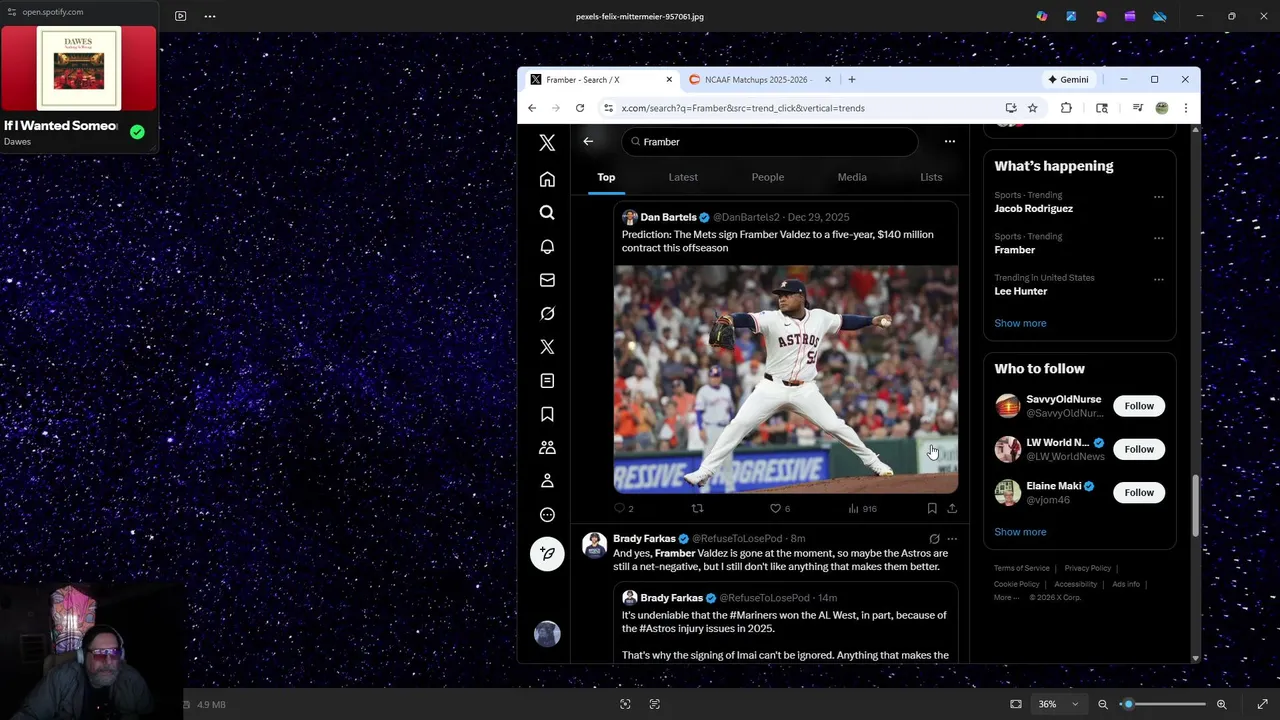Open Bookmarks icon in X sidebar
Screen dimensions: 1280x720
(547, 414)
